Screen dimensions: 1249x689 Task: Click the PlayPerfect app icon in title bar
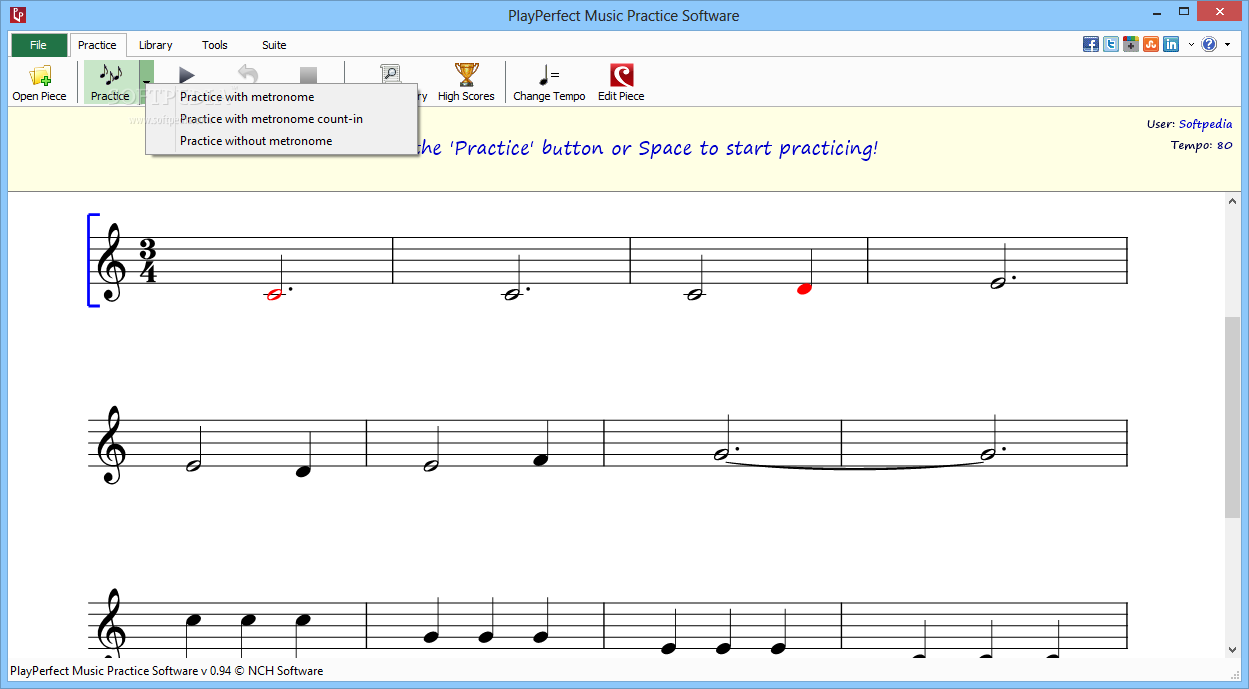(x=18, y=14)
